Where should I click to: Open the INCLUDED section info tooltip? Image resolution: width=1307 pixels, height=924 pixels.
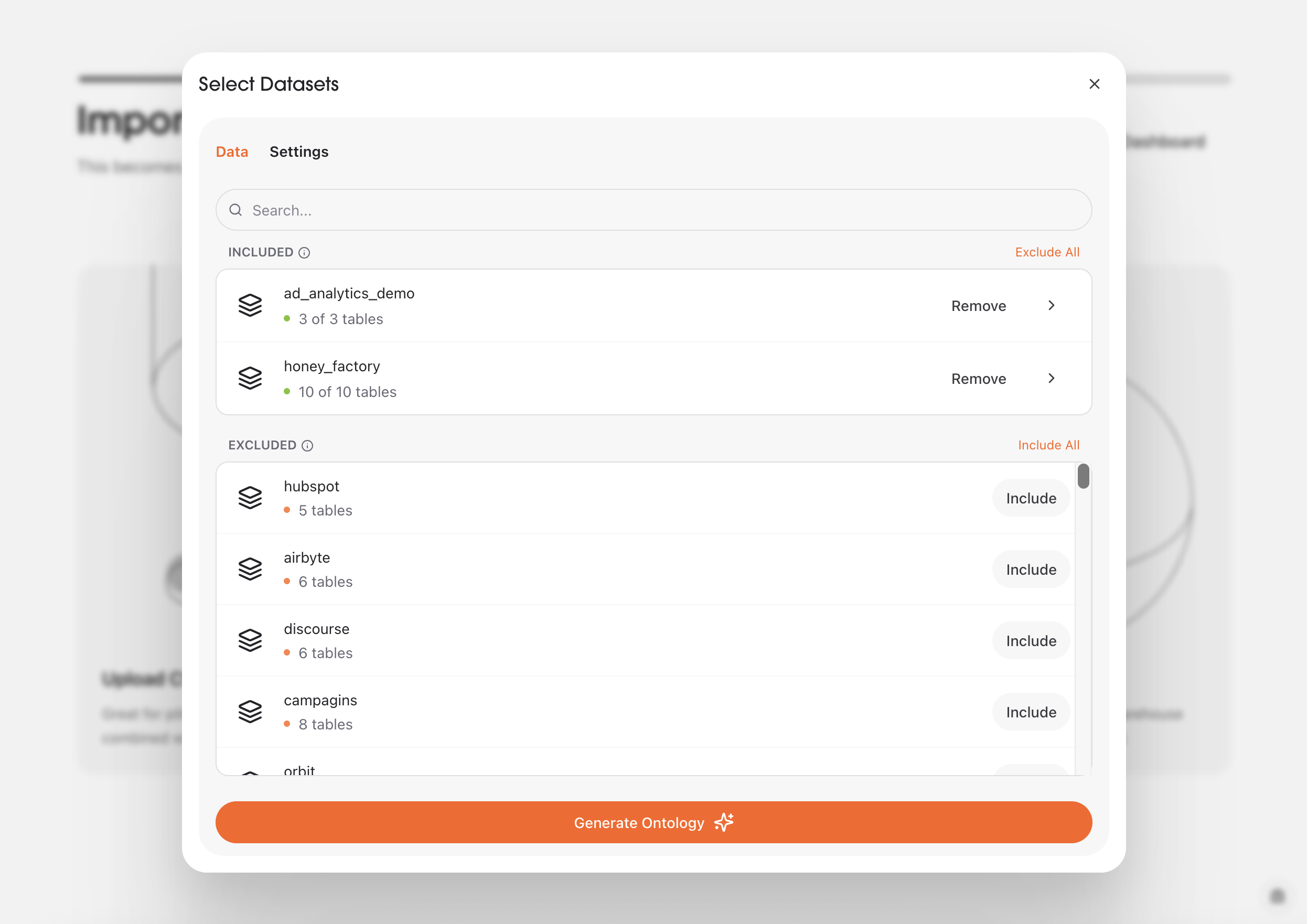click(x=304, y=253)
